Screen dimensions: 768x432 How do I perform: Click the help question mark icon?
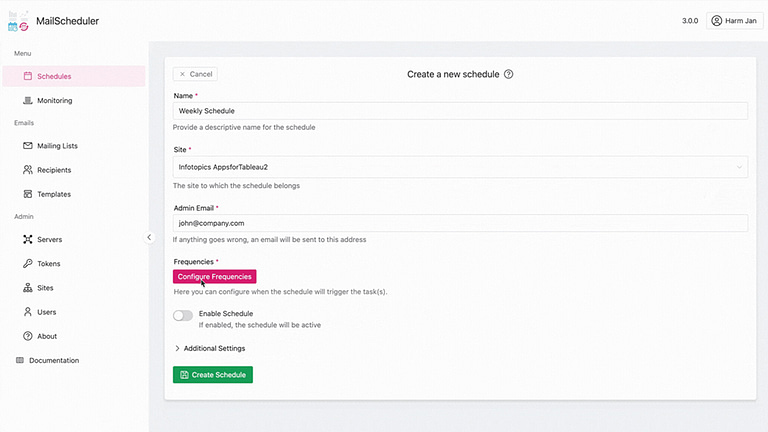(509, 74)
